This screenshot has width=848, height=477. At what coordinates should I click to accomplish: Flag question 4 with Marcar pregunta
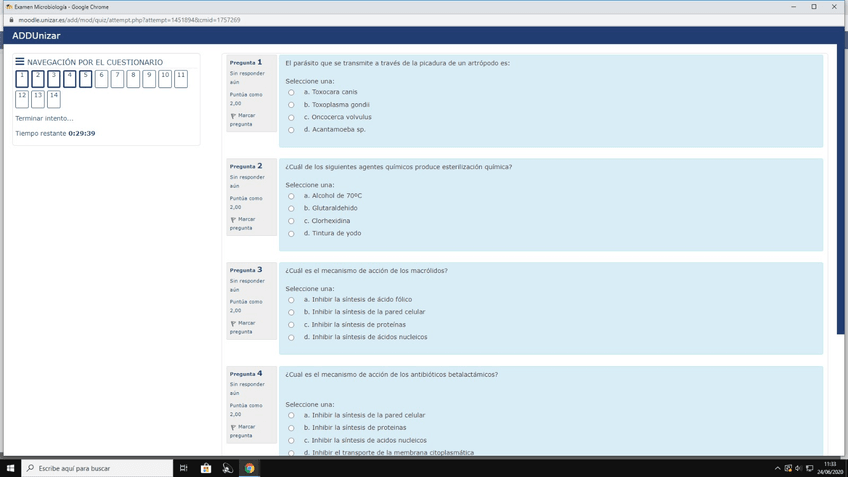pos(242,431)
